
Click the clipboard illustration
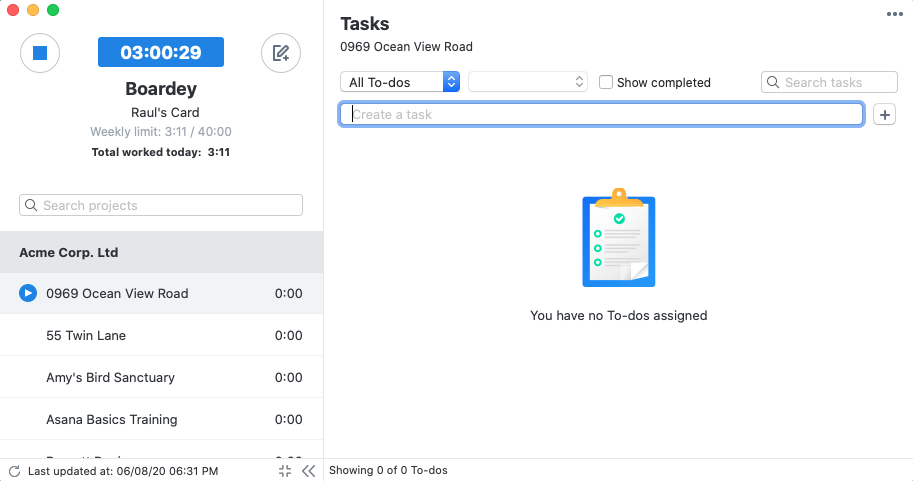tap(619, 238)
